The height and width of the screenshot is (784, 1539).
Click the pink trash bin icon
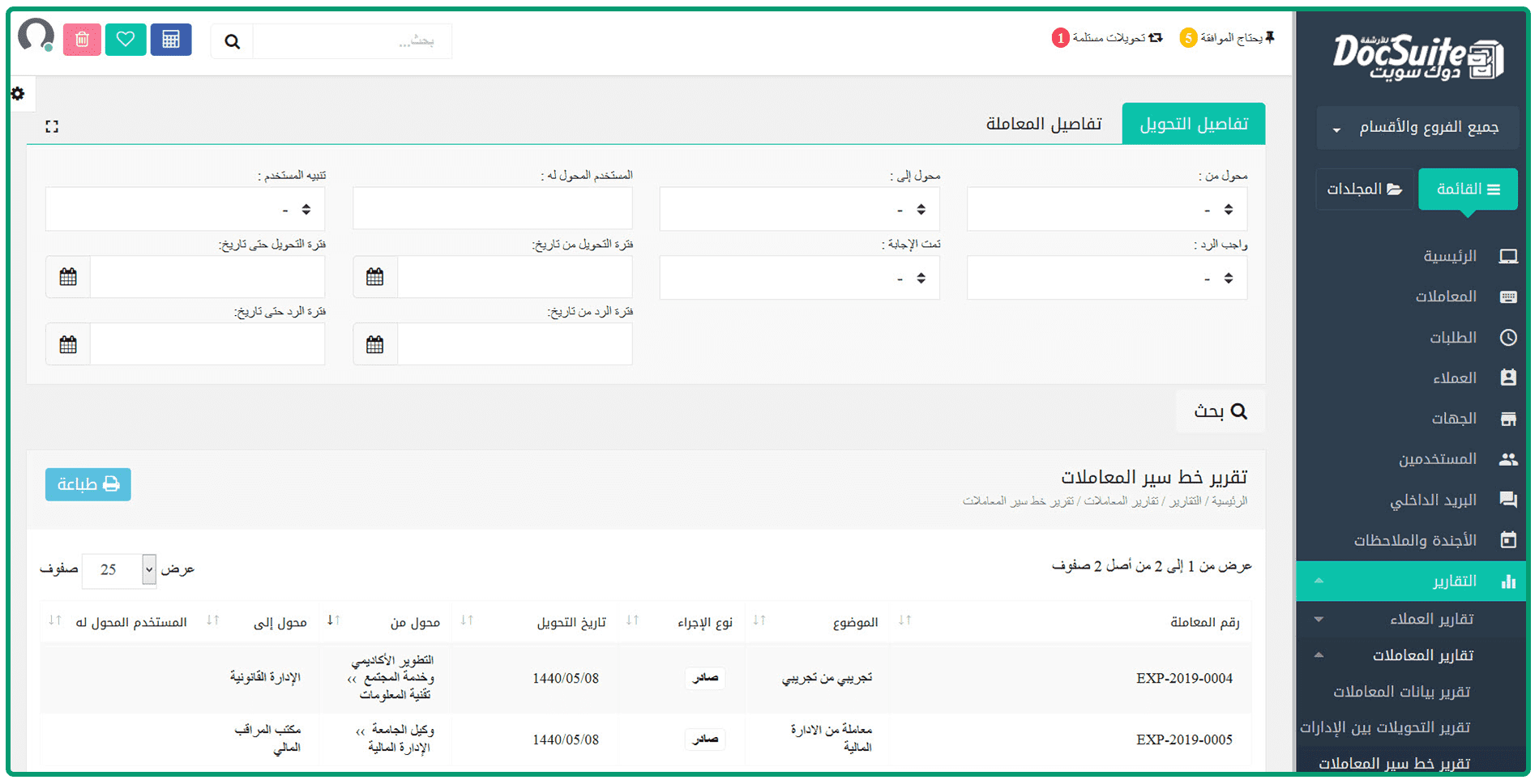(82, 40)
